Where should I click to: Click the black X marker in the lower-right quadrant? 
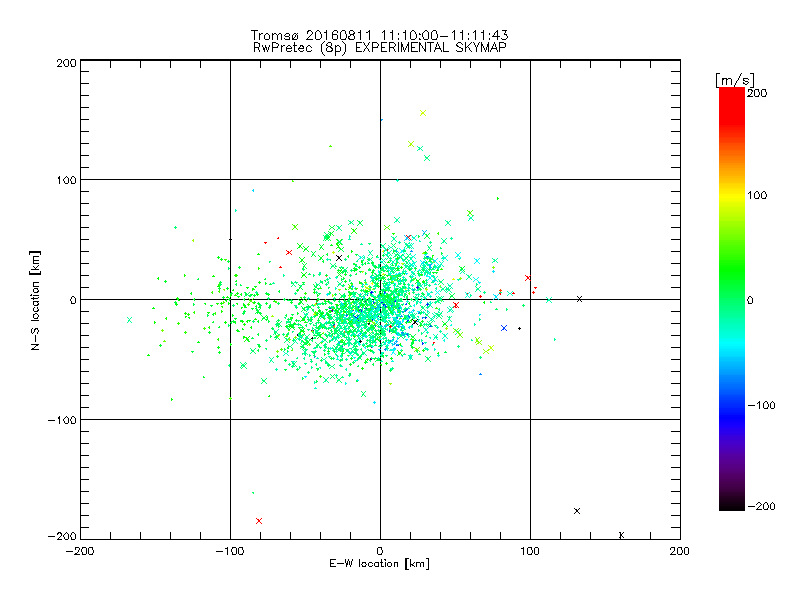click(577, 511)
